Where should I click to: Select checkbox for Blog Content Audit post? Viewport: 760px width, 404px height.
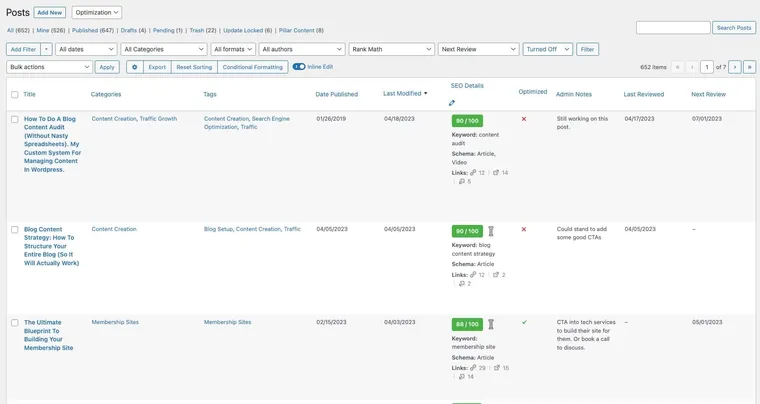(x=15, y=119)
